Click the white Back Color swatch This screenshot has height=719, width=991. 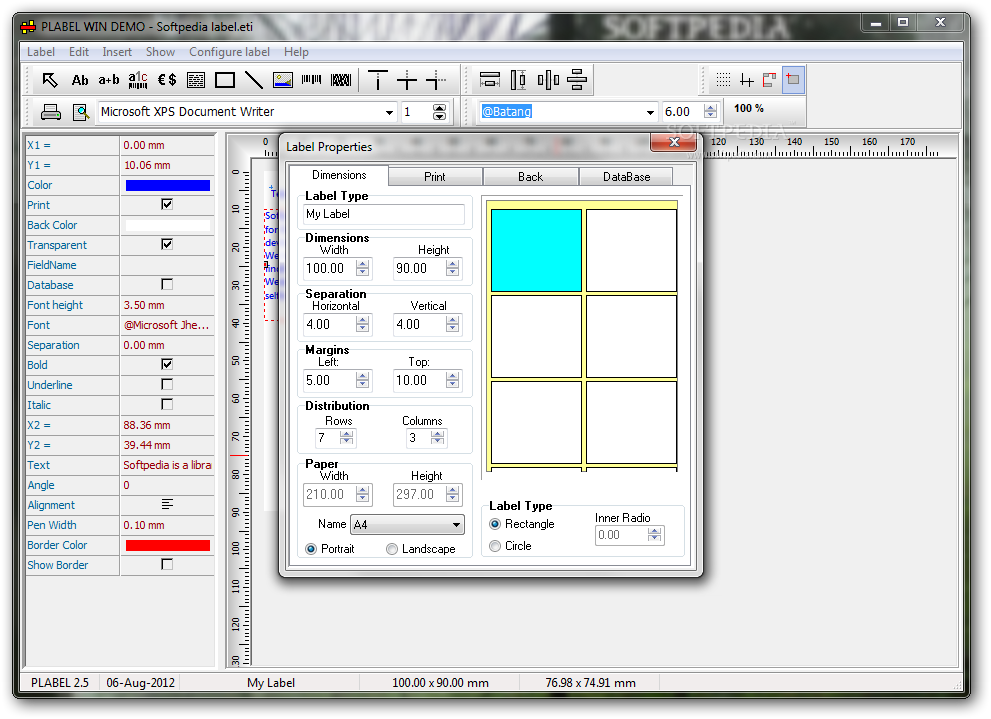tap(167, 225)
